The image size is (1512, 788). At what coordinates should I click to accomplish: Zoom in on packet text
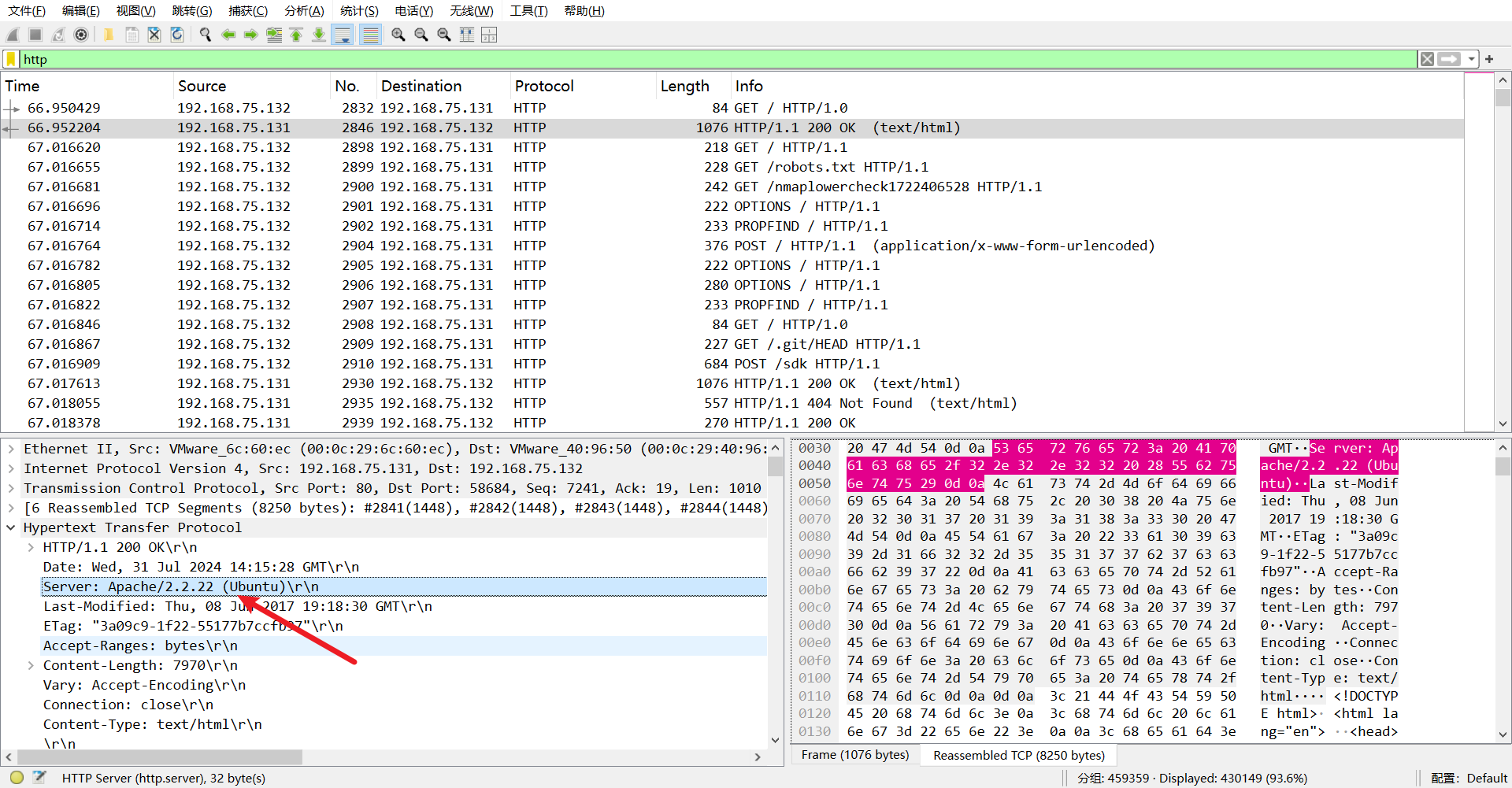coord(398,35)
